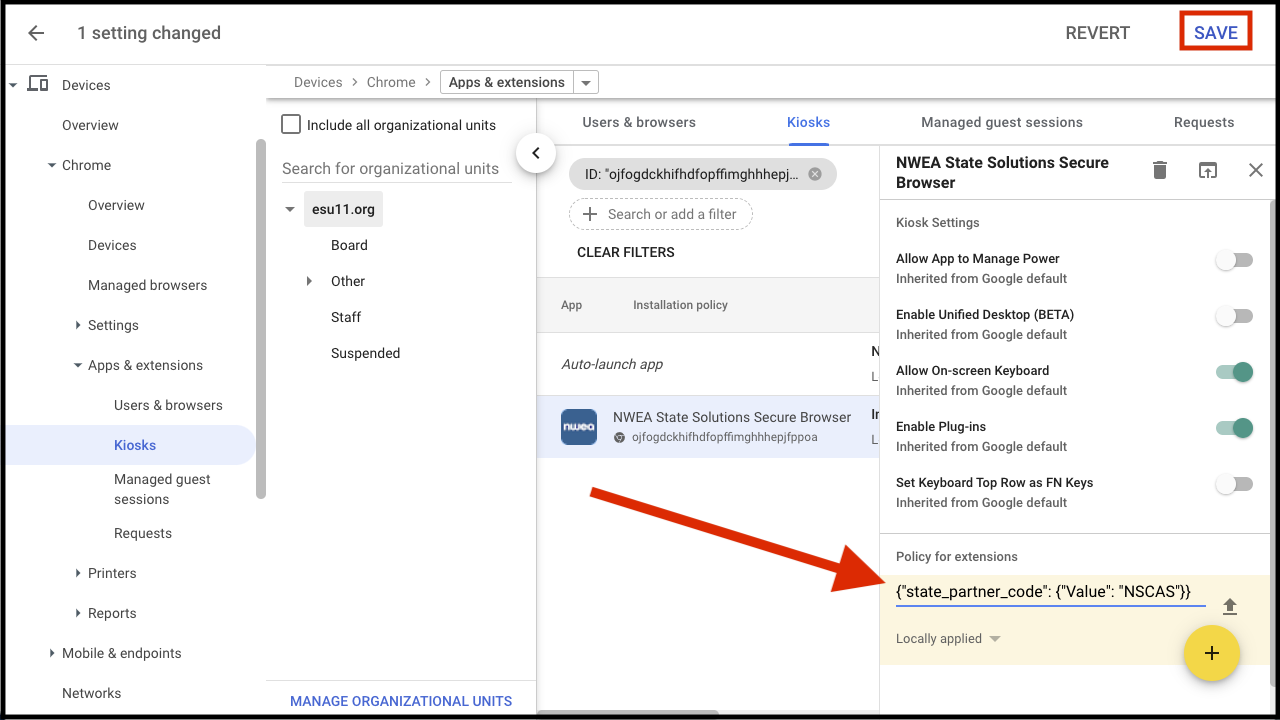Viewport: 1280px width, 720px height.
Task: Click the REVERT button
Action: (x=1097, y=32)
